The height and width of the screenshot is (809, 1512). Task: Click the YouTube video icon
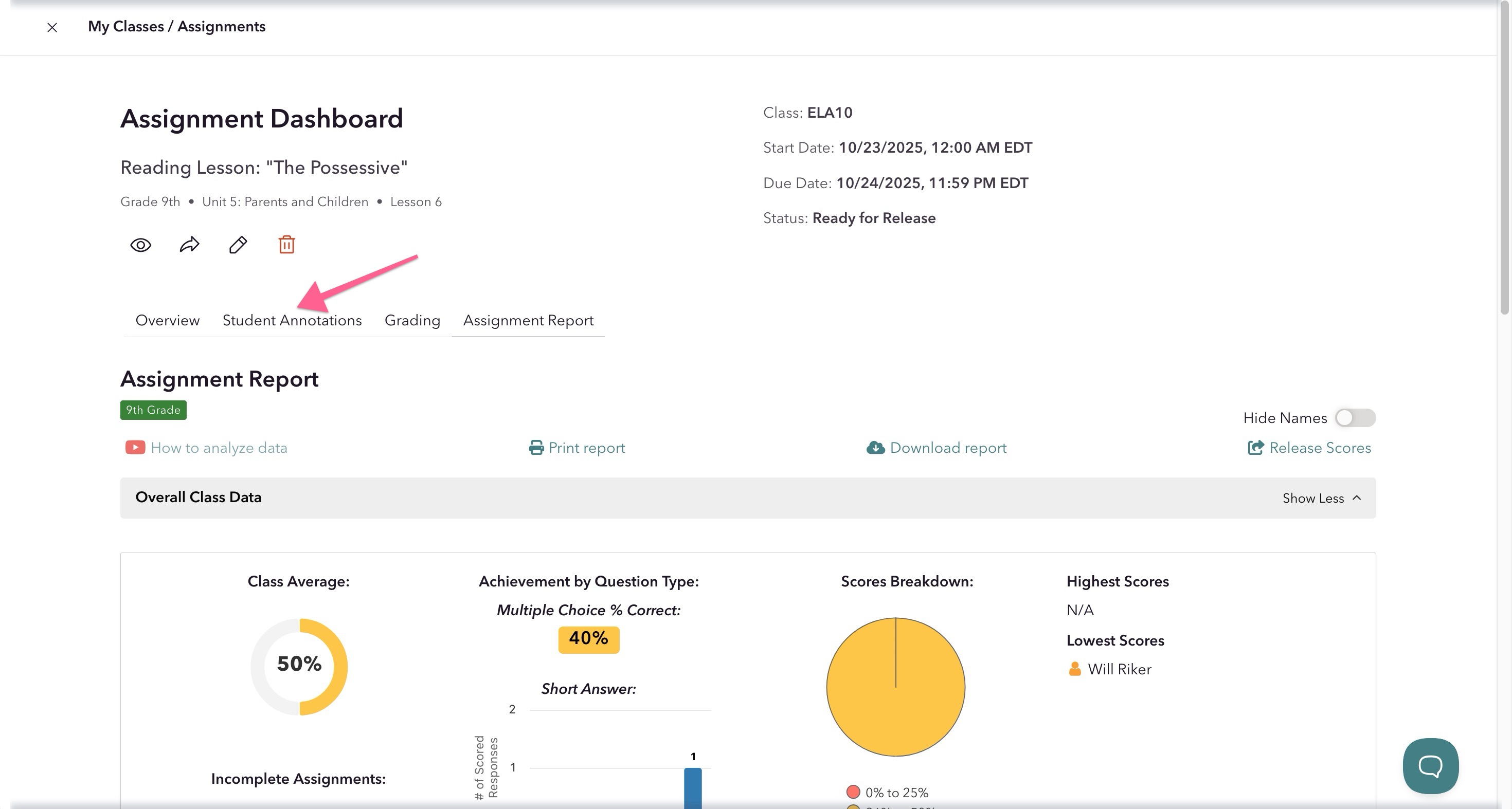(x=135, y=448)
